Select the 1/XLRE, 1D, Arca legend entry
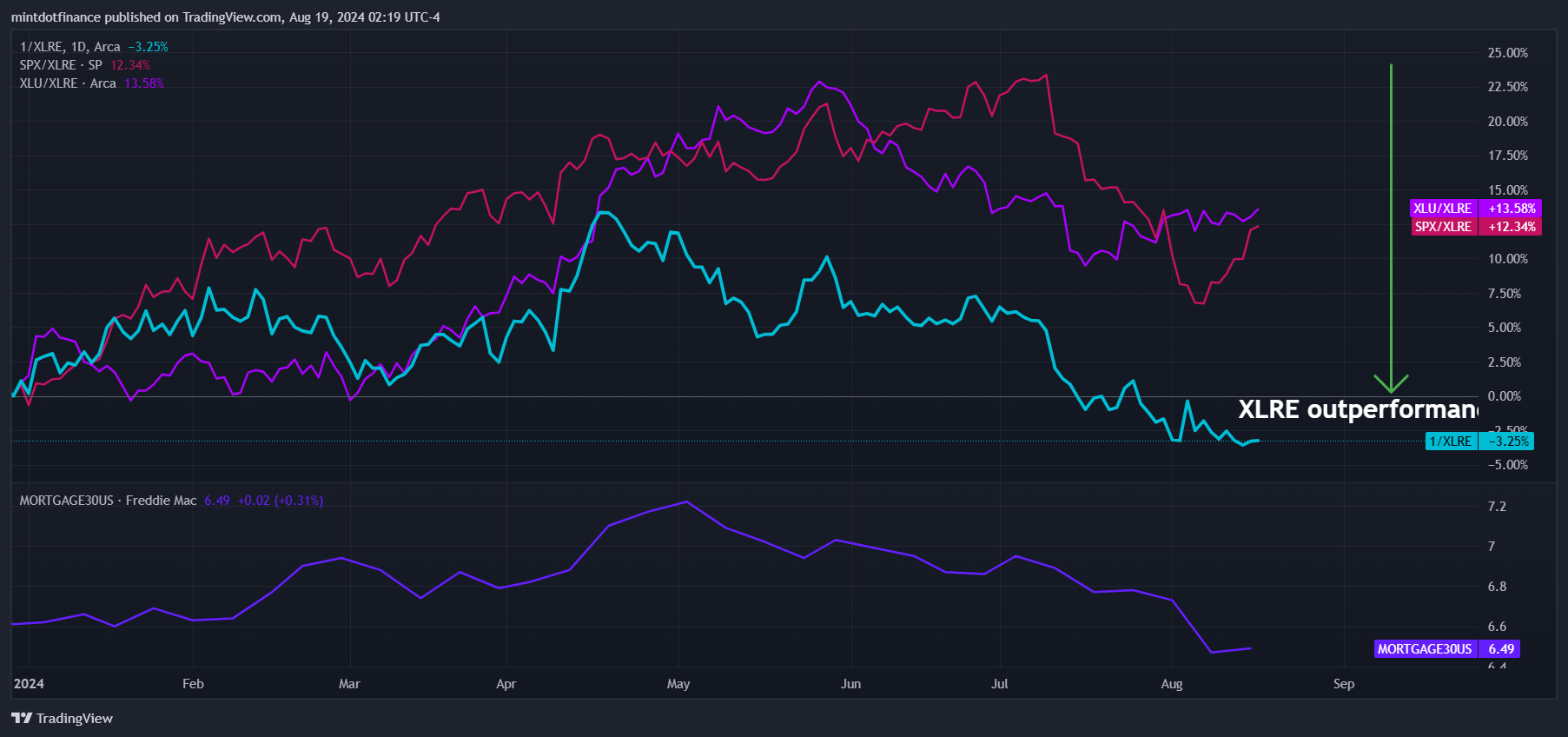This screenshot has width=1568, height=737. tap(70, 47)
